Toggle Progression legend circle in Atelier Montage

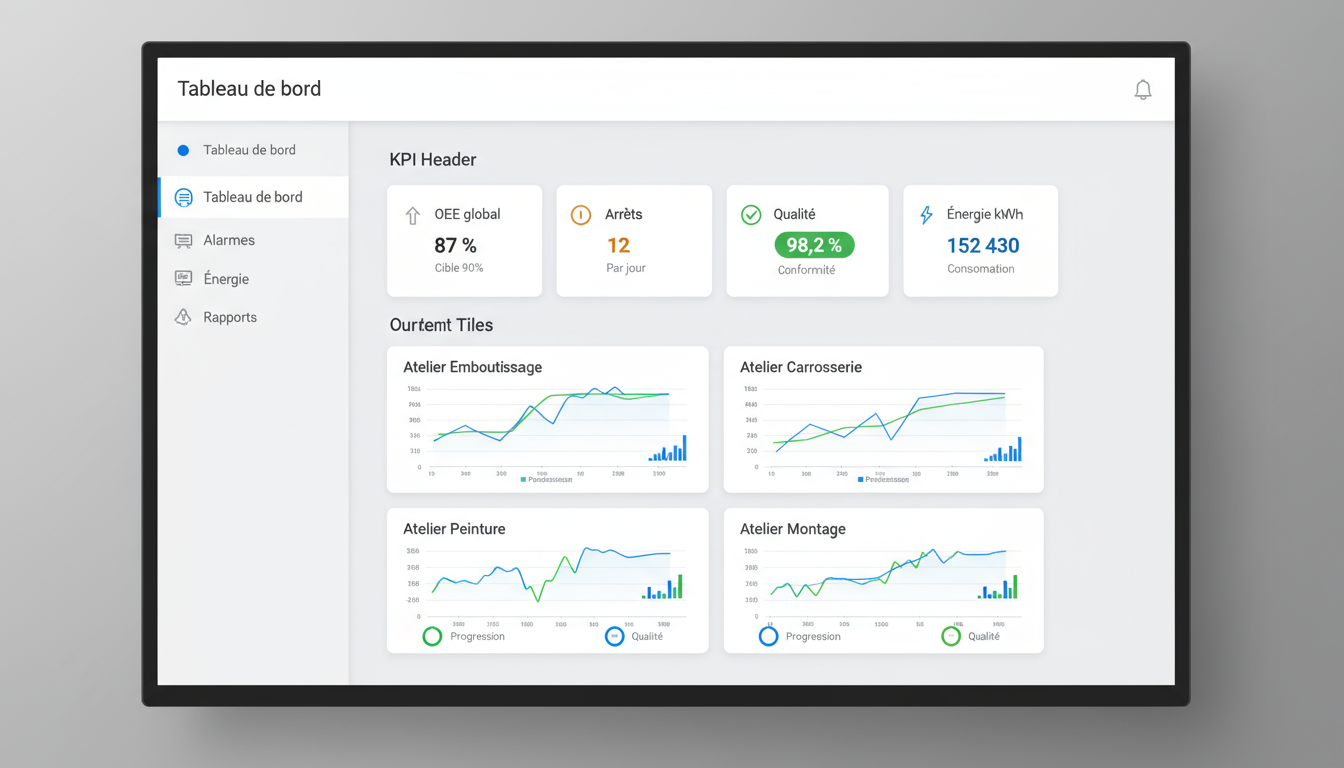768,636
